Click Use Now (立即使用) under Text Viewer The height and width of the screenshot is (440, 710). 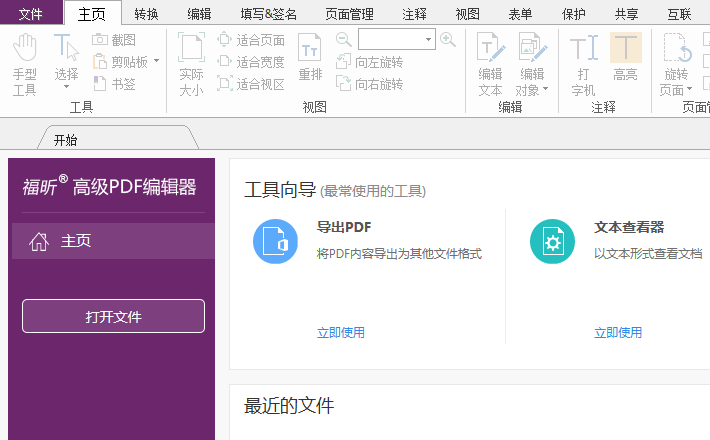click(x=618, y=333)
